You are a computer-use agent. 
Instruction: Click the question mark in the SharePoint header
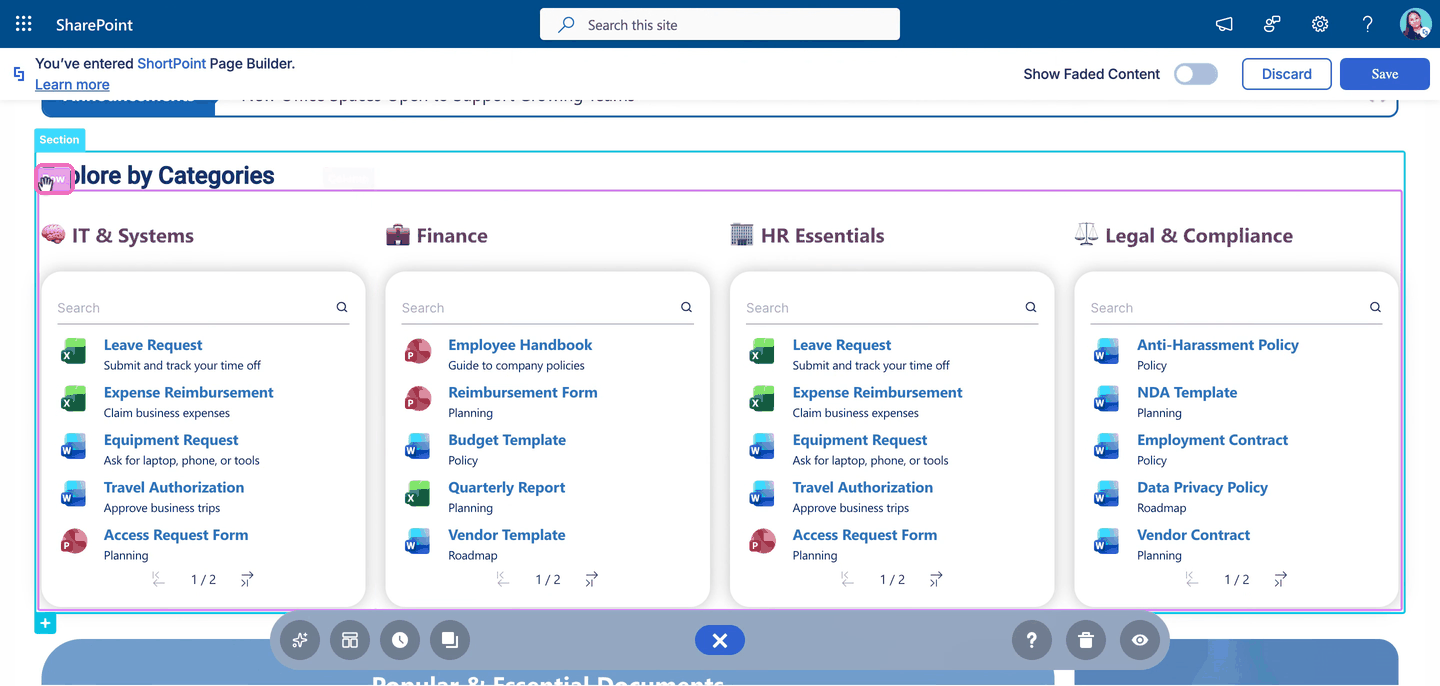(1368, 24)
